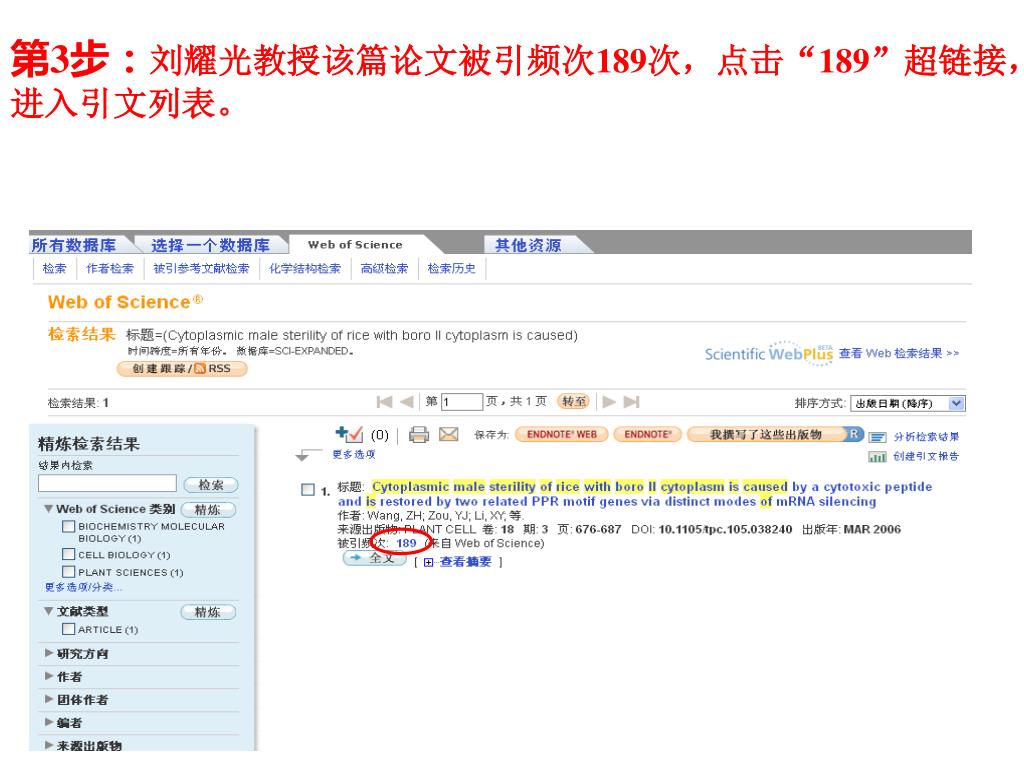Open 被引参考文献检索 menu item
Screen dimensions: 1024x768
(201, 268)
